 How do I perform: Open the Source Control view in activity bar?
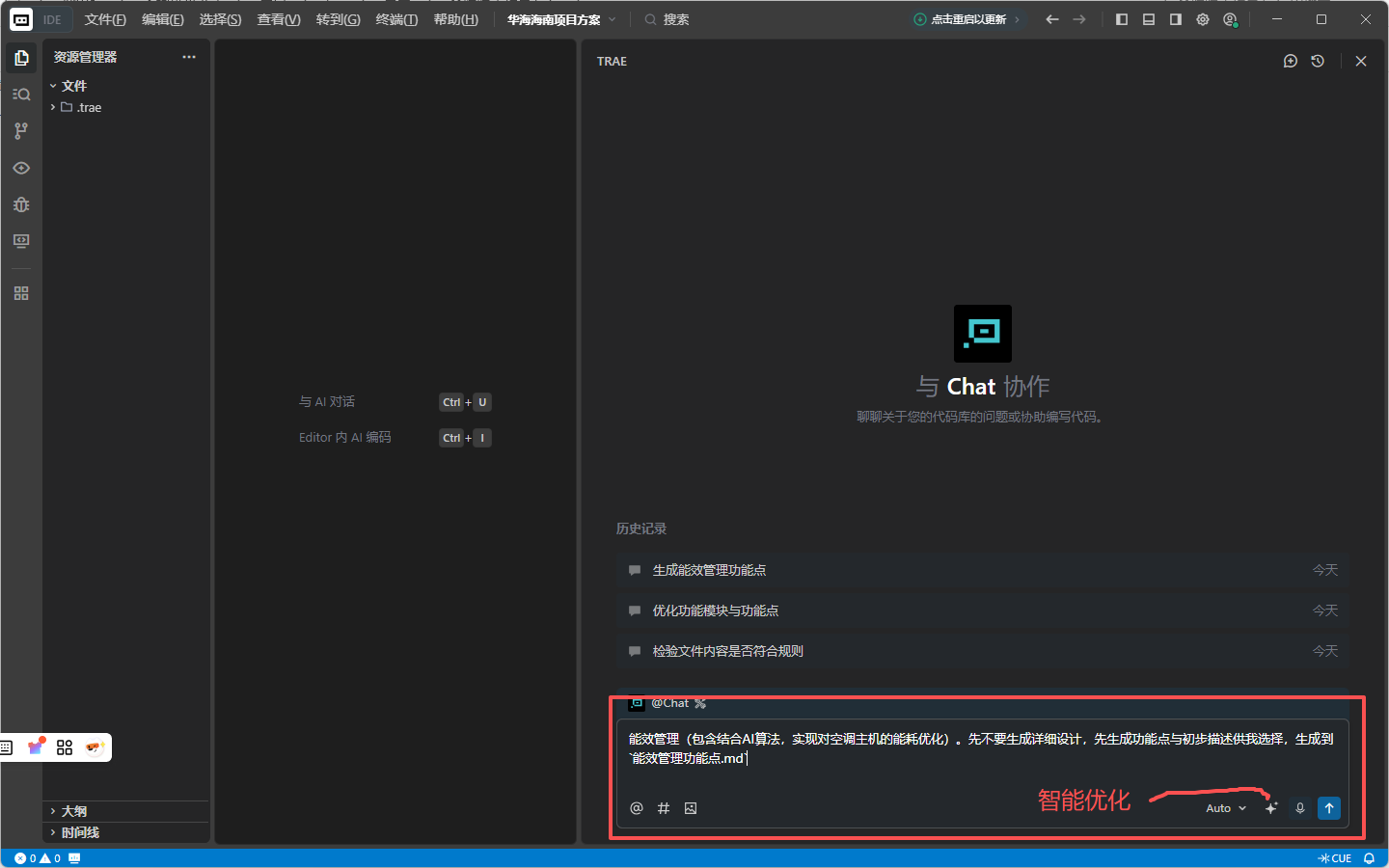coord(21,131)
